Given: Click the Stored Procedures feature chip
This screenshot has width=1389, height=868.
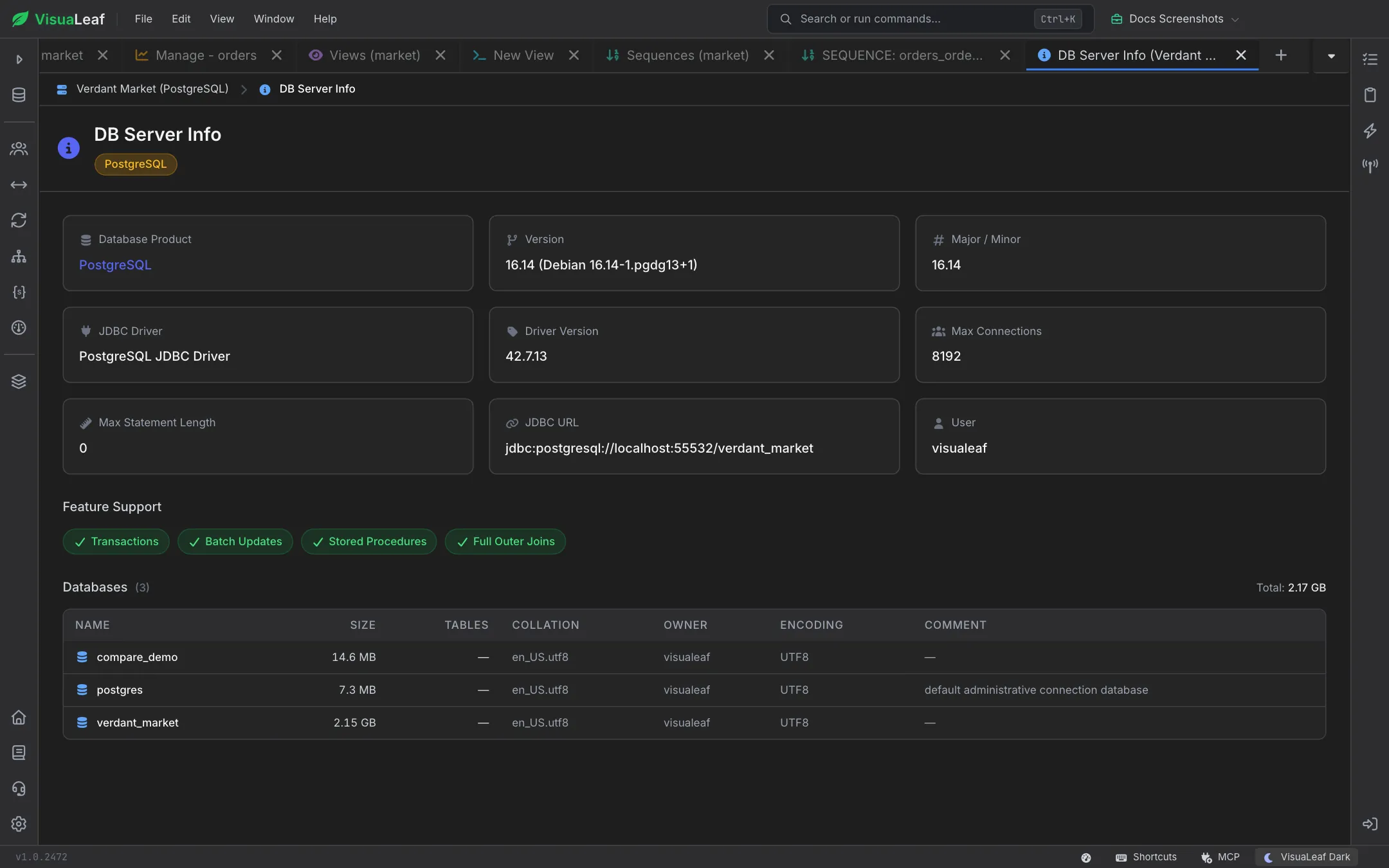Looking at the screenshot, I should (x=369, y=541).
